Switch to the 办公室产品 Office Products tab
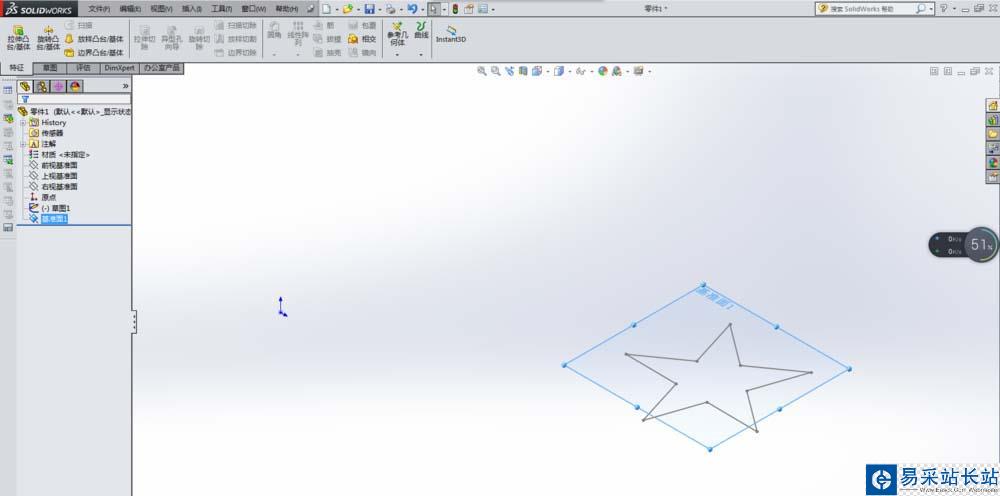Viewport: 1000px width, 496px height. point(162,68)
